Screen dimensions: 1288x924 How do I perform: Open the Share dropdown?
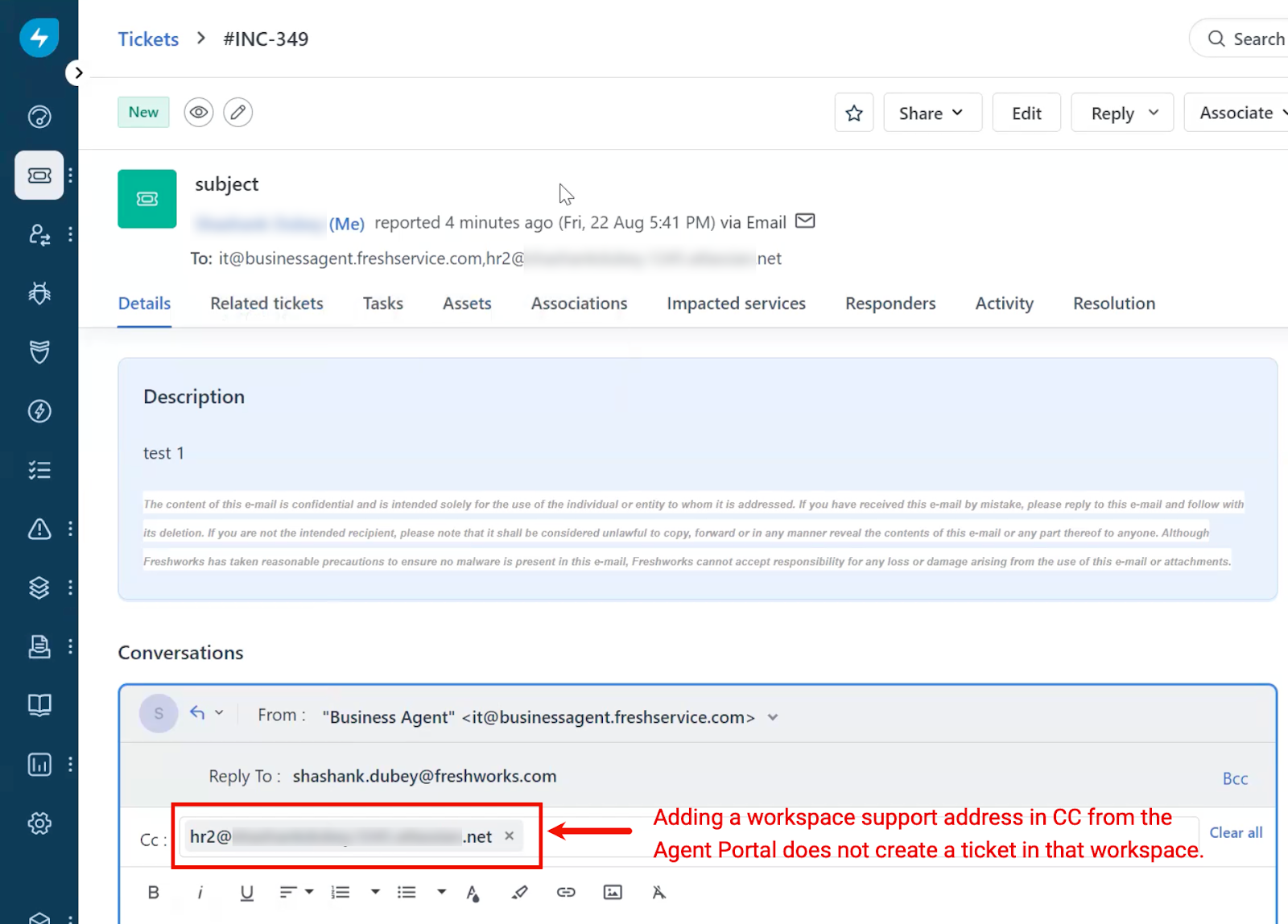coord(932,113)
